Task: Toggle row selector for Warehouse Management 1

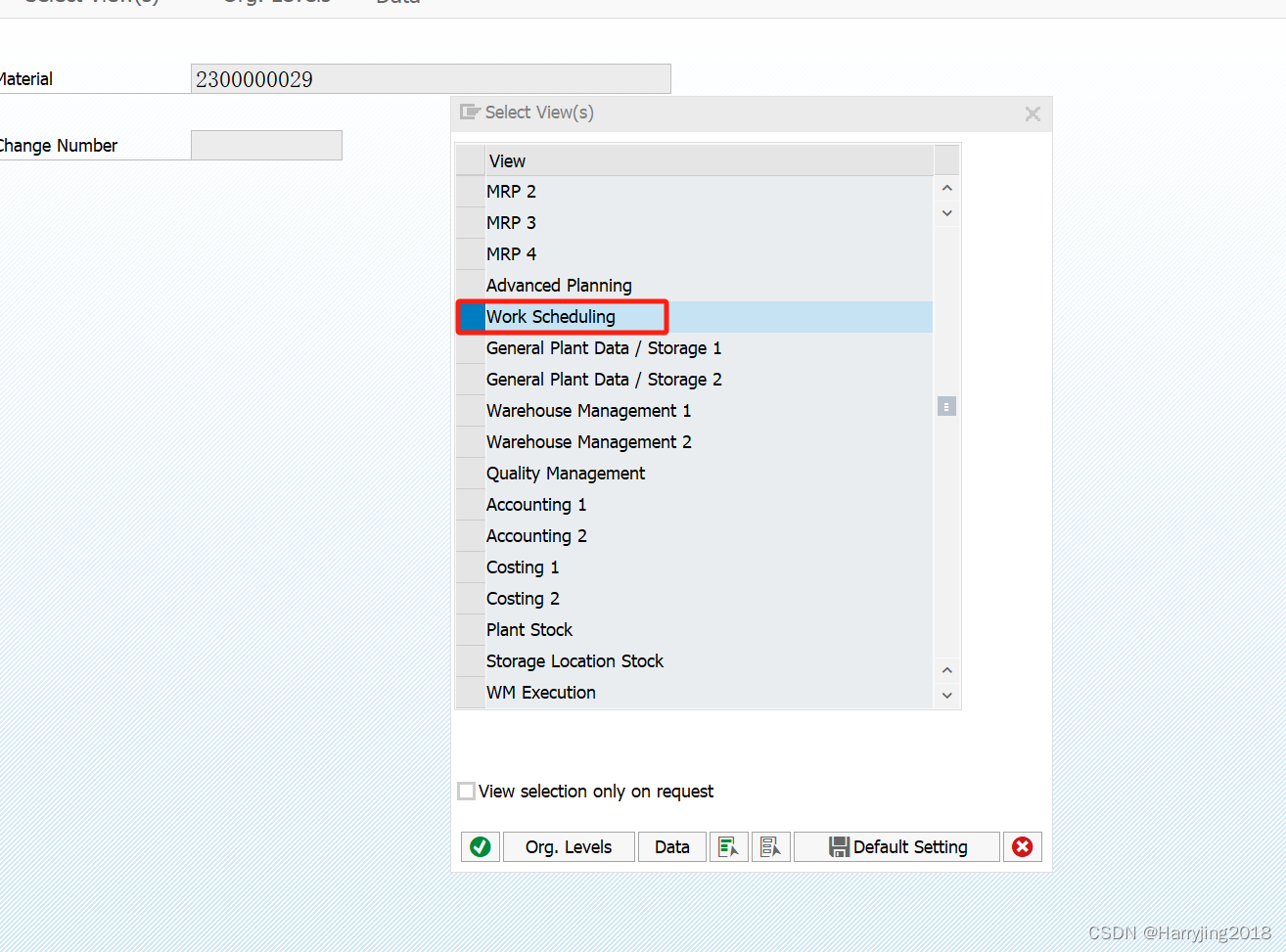Action: 471,411
